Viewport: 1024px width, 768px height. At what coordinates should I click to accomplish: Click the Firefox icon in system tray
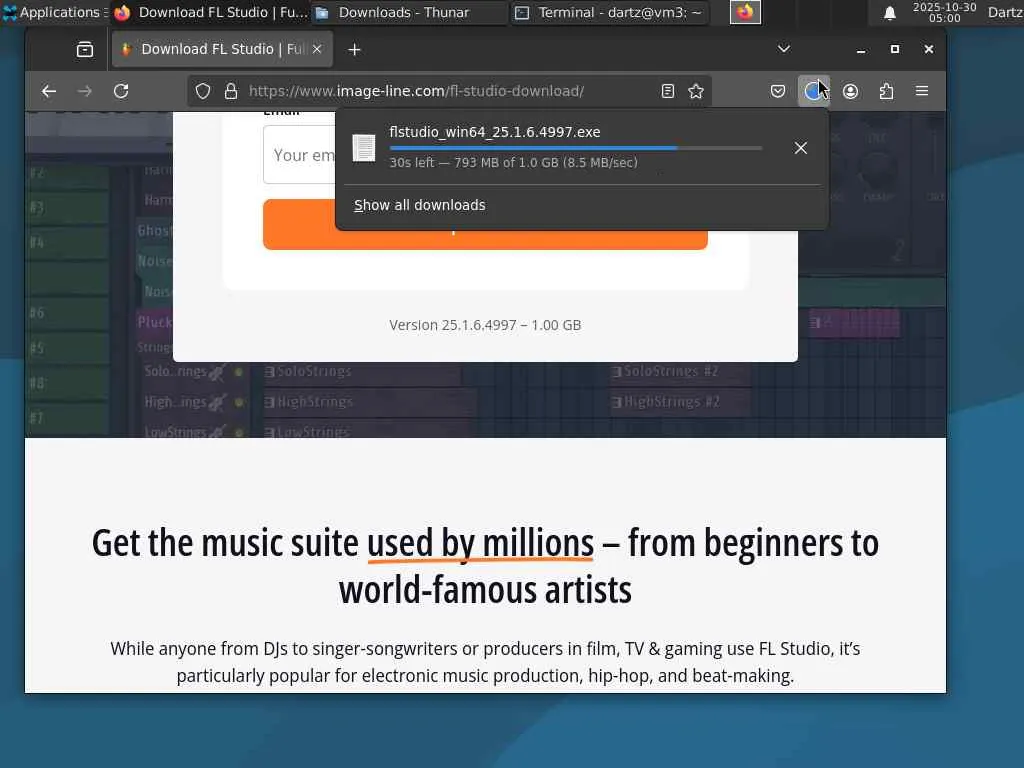click(x=745, y=12)
